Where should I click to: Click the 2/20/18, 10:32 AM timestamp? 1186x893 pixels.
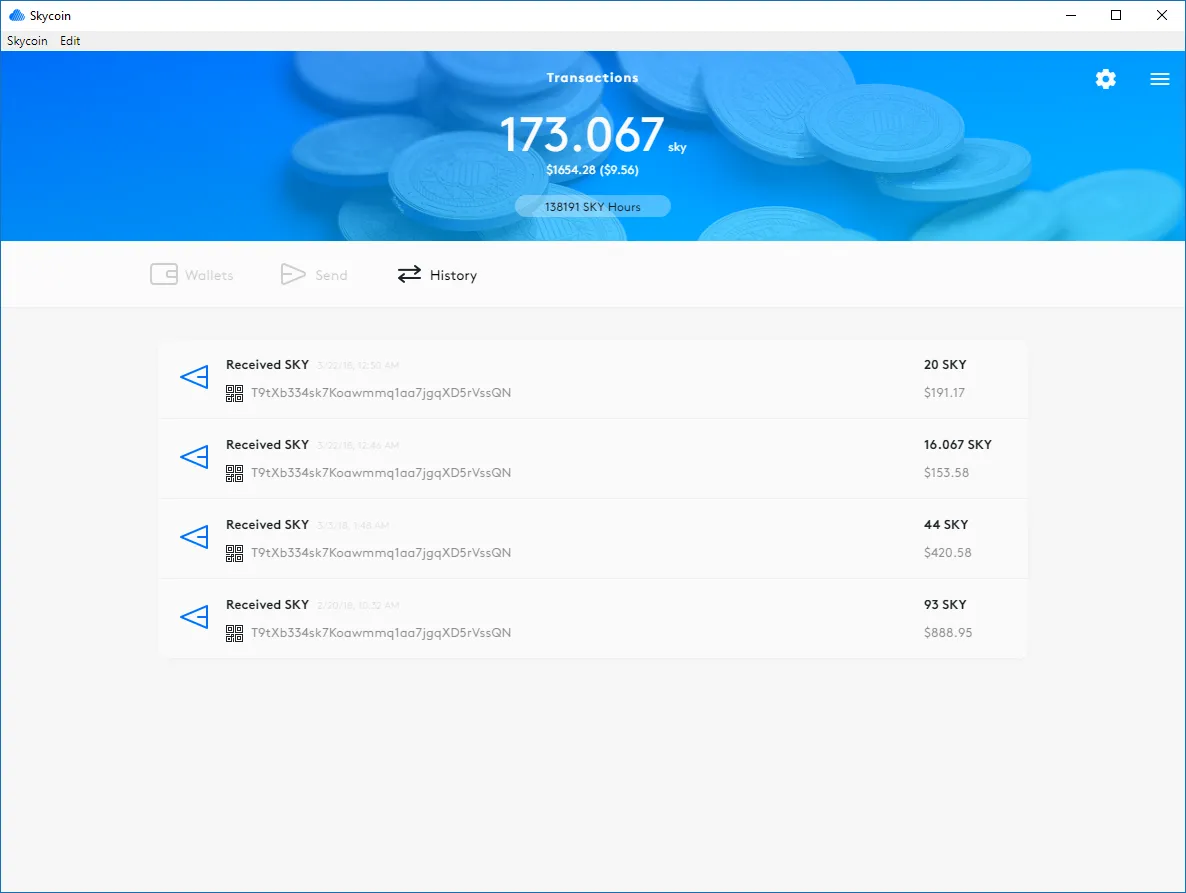(358, 606)
